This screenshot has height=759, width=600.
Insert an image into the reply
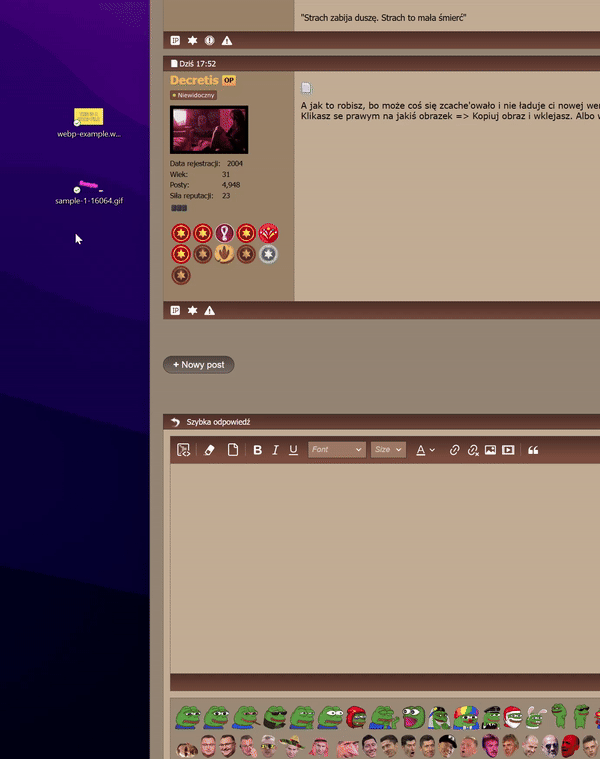click(x=490, y=450)
